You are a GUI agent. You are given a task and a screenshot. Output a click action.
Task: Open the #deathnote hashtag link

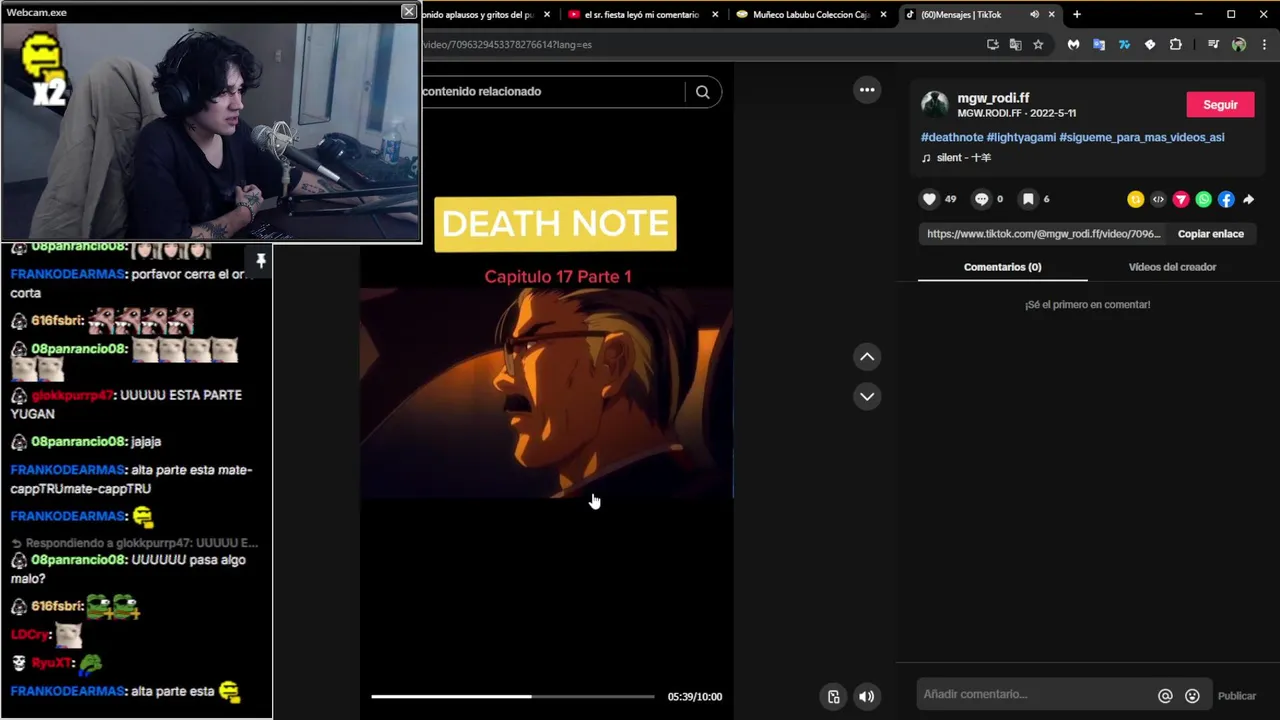point(952,137)
